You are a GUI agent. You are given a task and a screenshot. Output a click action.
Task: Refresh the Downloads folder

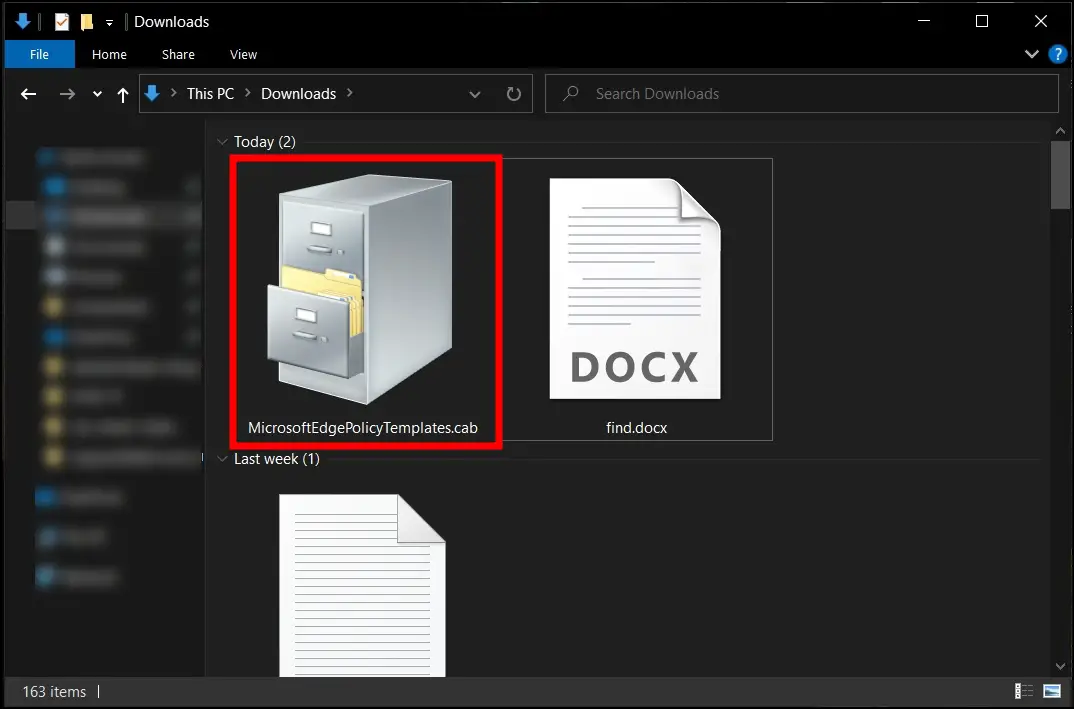(514, 94)
